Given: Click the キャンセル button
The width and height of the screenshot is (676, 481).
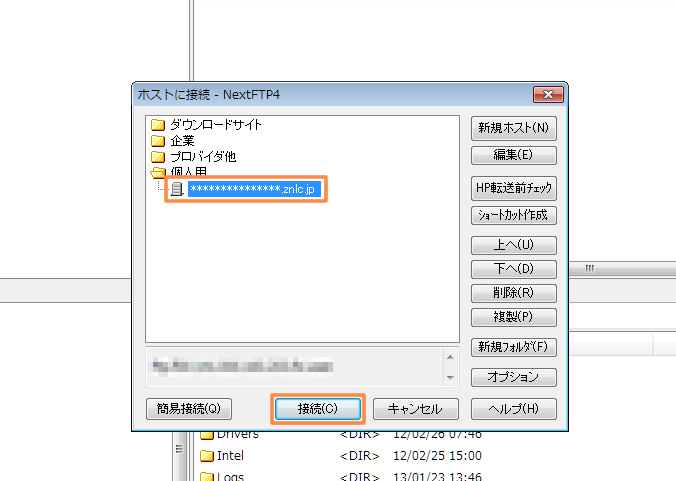Looking at the screenshot, I should point(416,409).
